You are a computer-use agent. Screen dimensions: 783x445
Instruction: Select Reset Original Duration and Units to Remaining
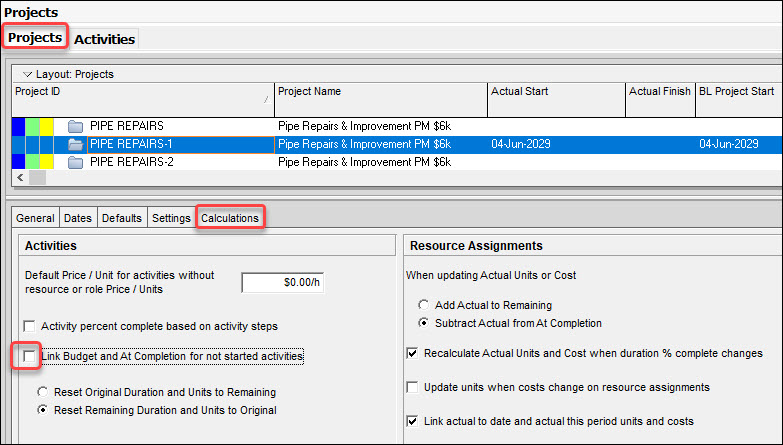pyautogui.click(x=43, y=392)
